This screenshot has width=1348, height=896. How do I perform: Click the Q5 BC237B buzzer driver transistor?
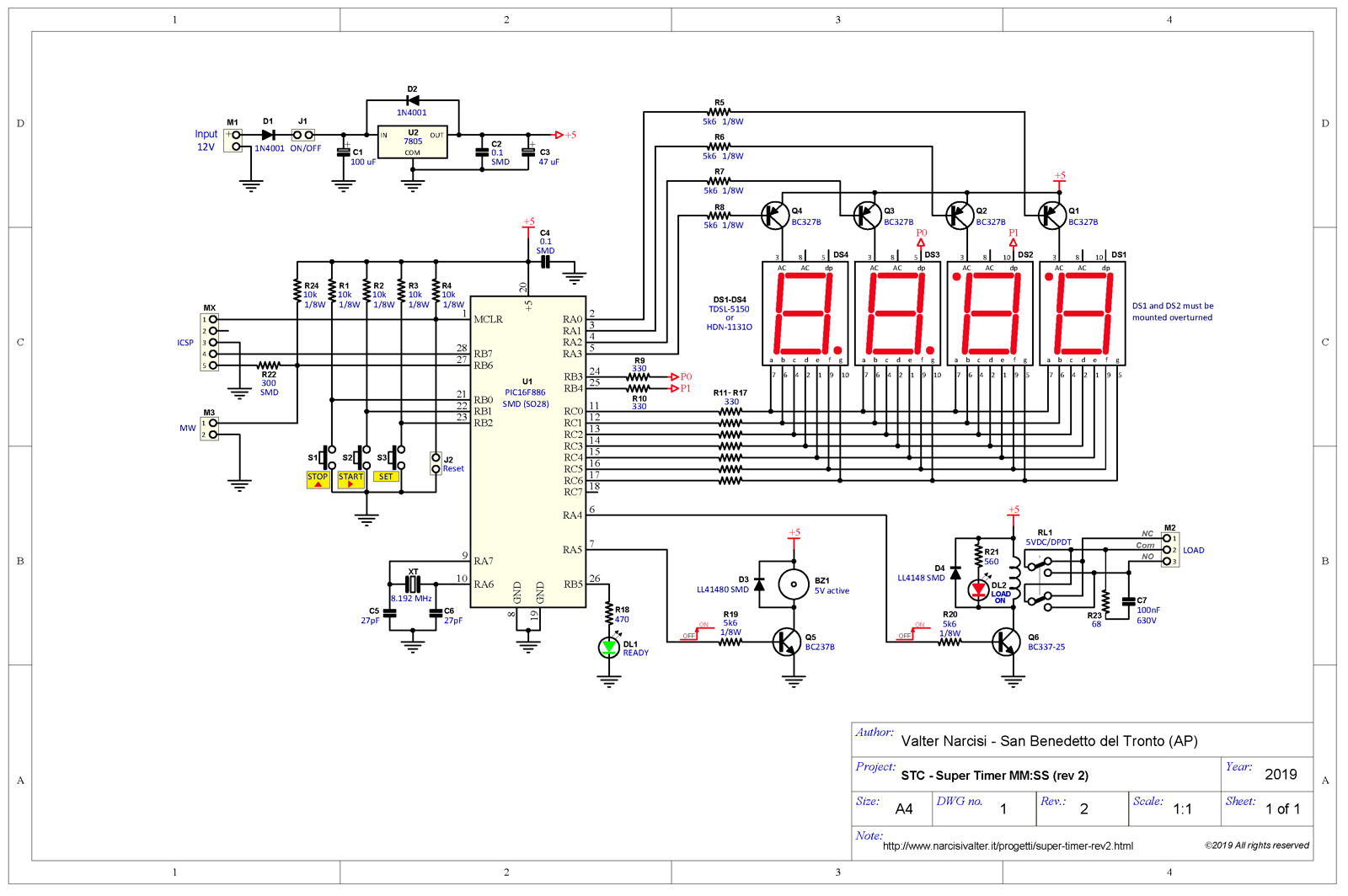click(786, 642)
